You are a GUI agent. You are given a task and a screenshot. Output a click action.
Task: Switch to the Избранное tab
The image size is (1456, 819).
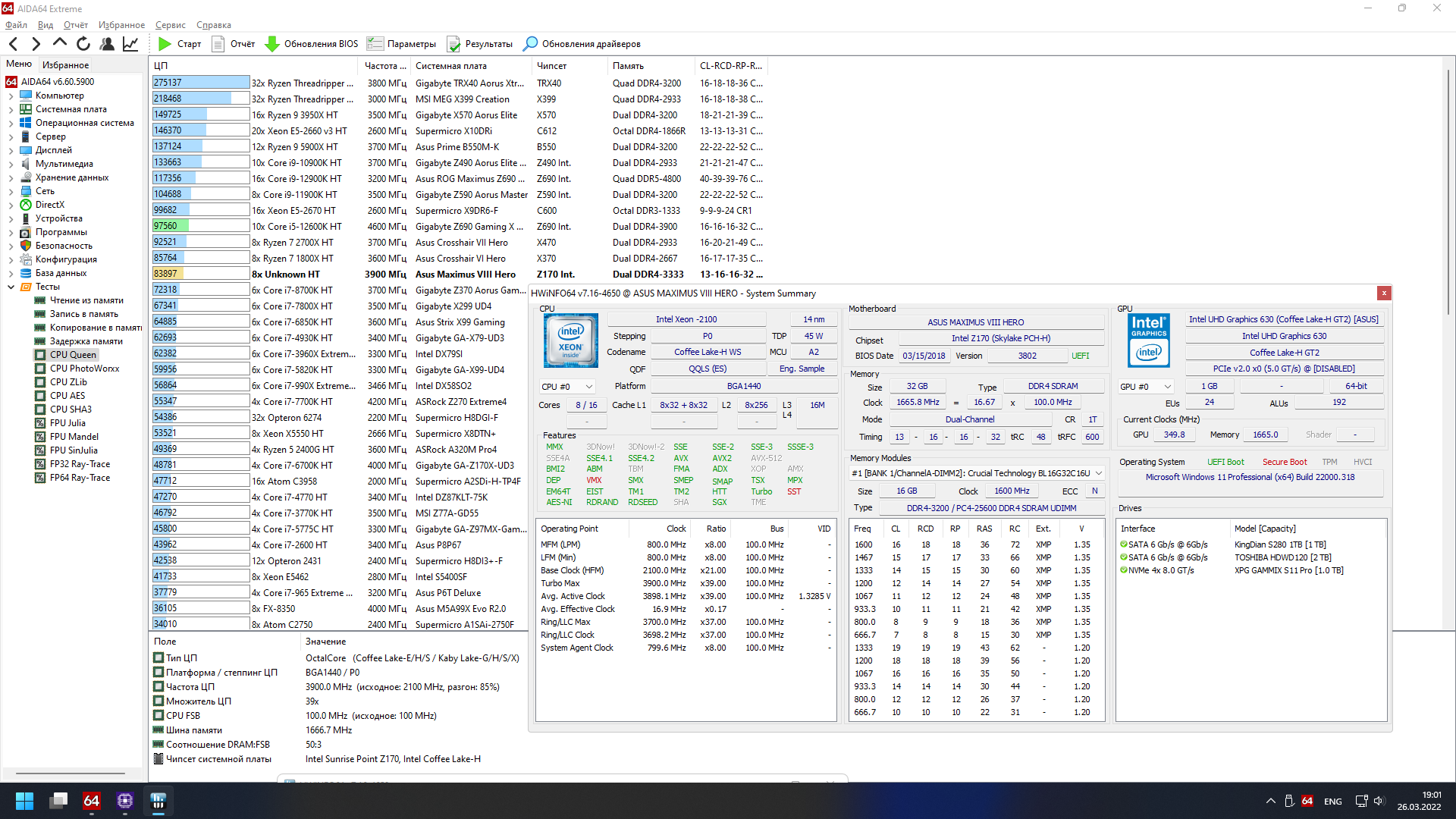click(65, 65)
